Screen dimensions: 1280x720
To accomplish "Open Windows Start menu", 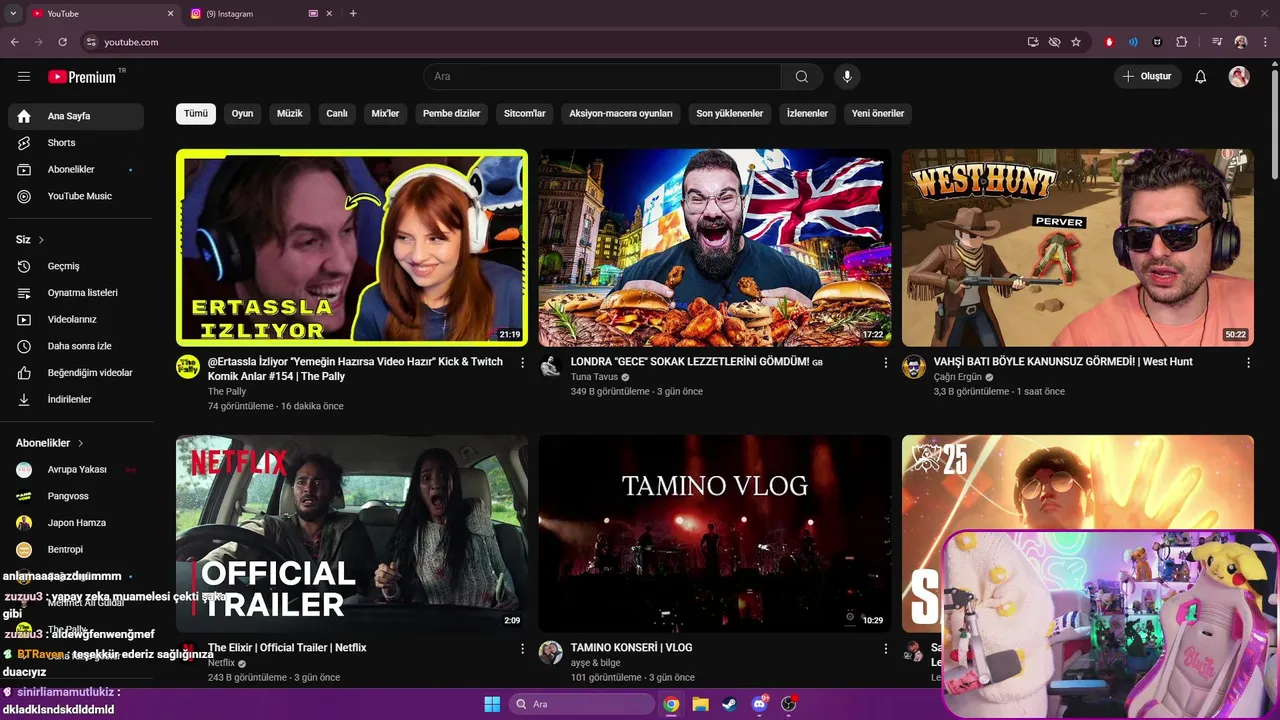I will coord(492,704).
